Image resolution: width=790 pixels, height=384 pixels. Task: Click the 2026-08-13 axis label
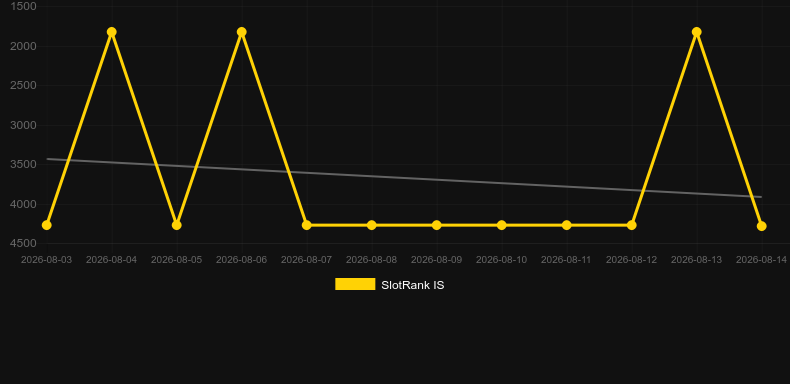[696, 260]
